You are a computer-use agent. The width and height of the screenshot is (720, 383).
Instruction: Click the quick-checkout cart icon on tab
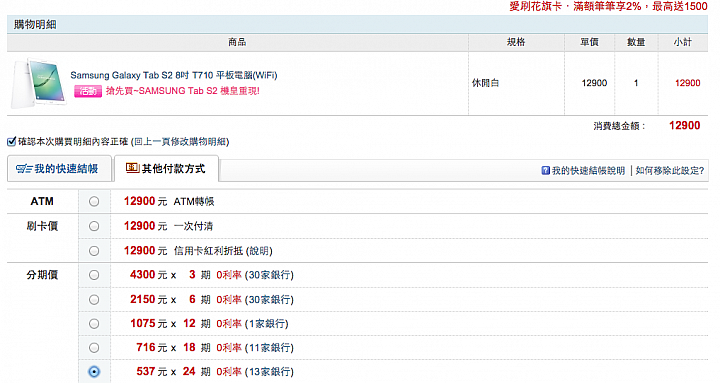pos(24,169)
